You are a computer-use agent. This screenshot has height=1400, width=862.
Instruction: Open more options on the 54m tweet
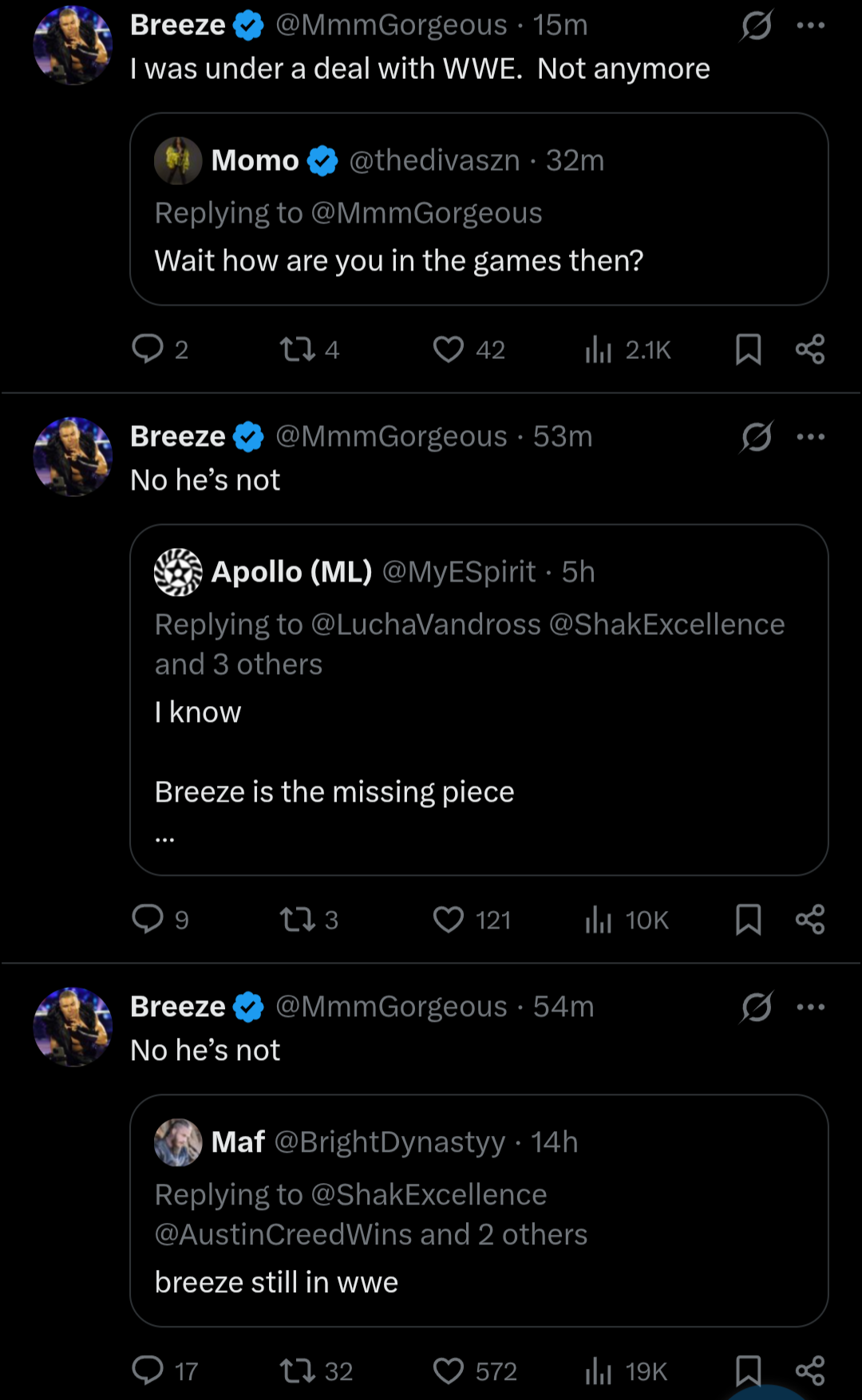pyautogui.click(x=811, y=1008)
